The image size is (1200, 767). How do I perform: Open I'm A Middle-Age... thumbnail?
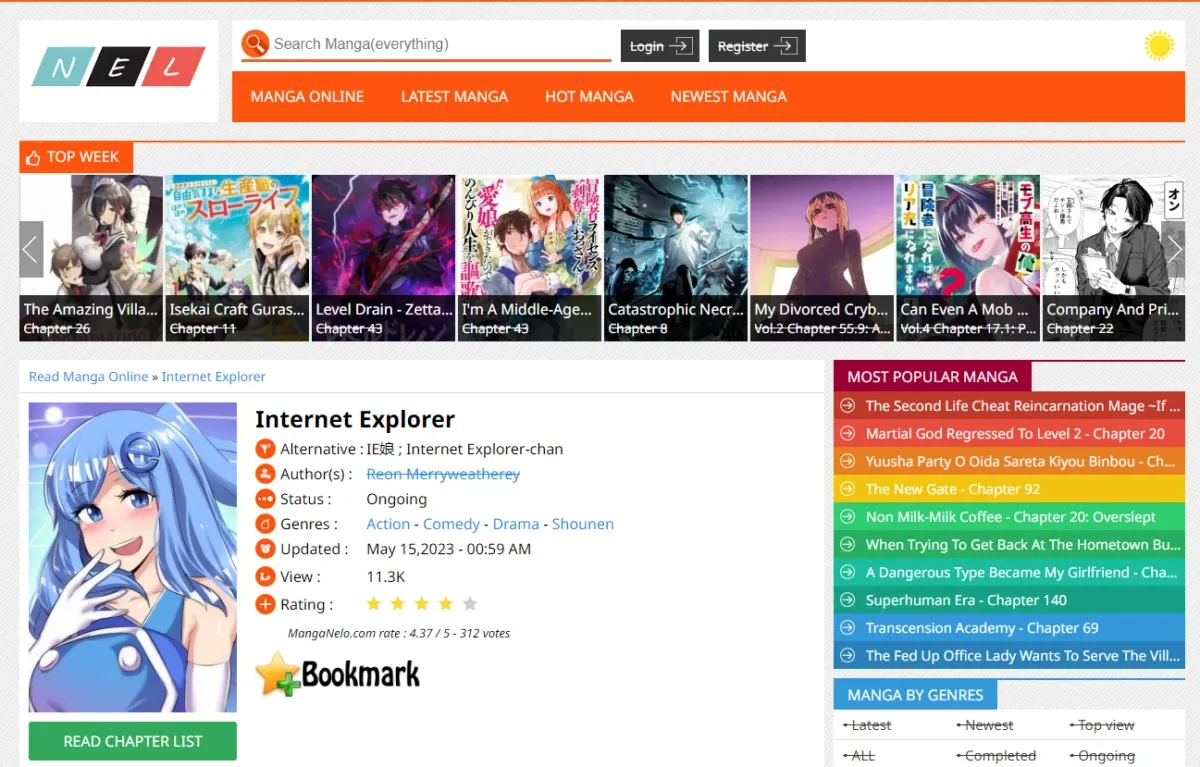pos(530,258)
